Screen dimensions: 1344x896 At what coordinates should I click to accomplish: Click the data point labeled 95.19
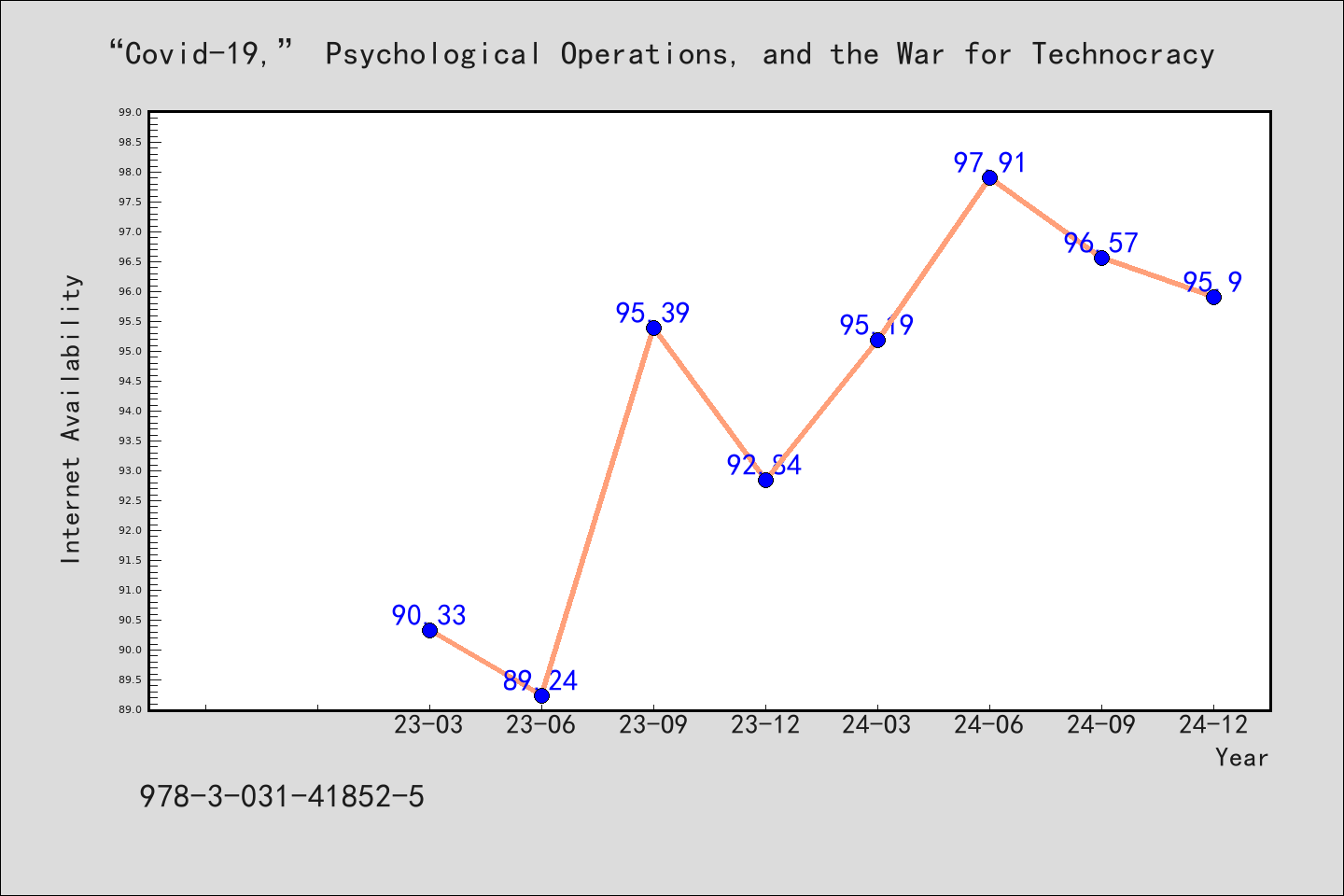[x=877, y=340]
